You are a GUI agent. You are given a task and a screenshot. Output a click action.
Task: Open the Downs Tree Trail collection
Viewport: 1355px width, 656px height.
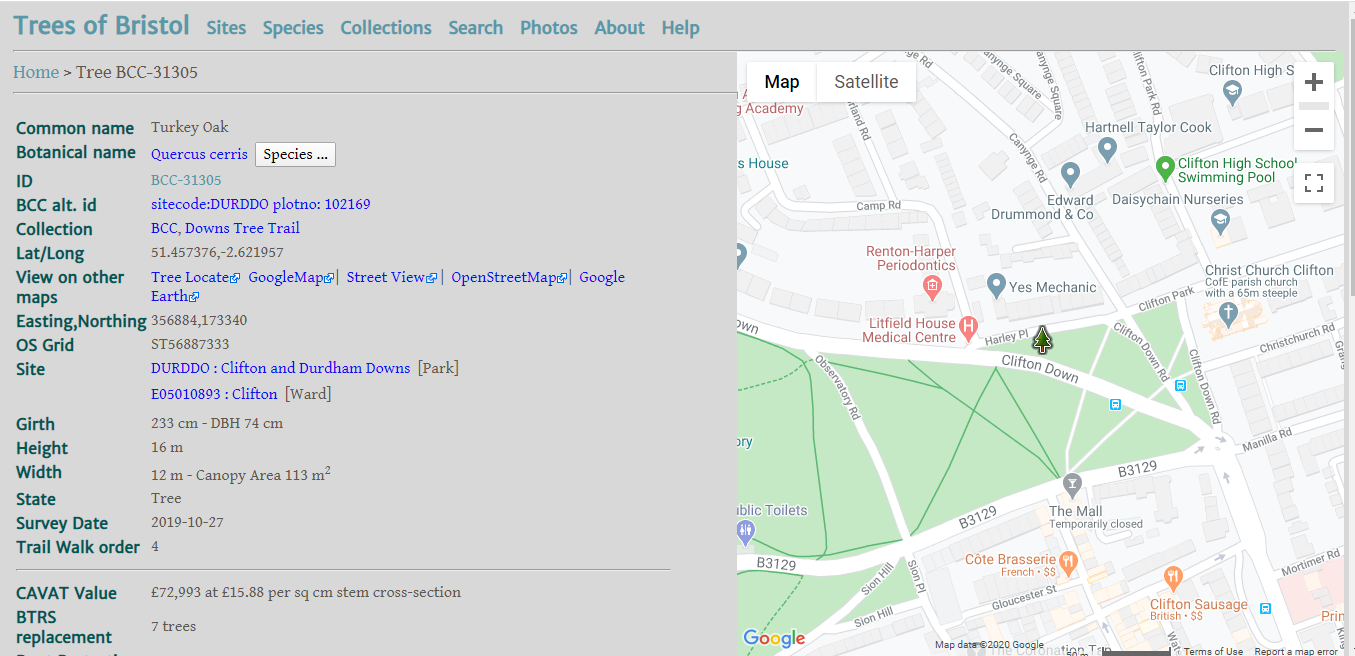pos(243,228)
